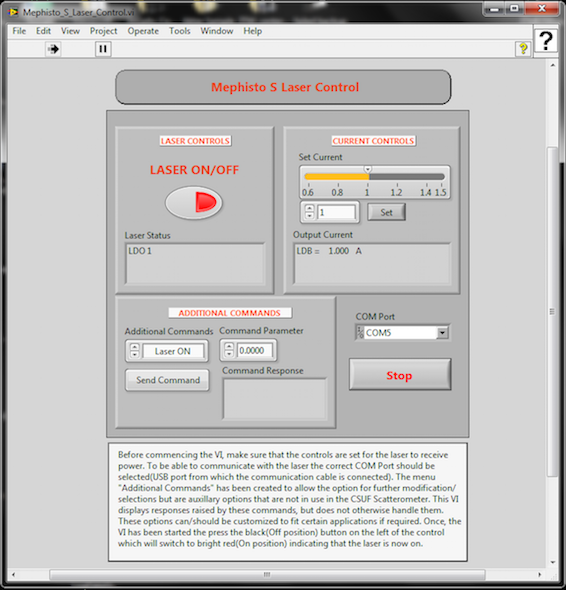The width and height of the screenshot is (566, 590).
Task: Open the Operate menu
Action: tap(143, 31)
